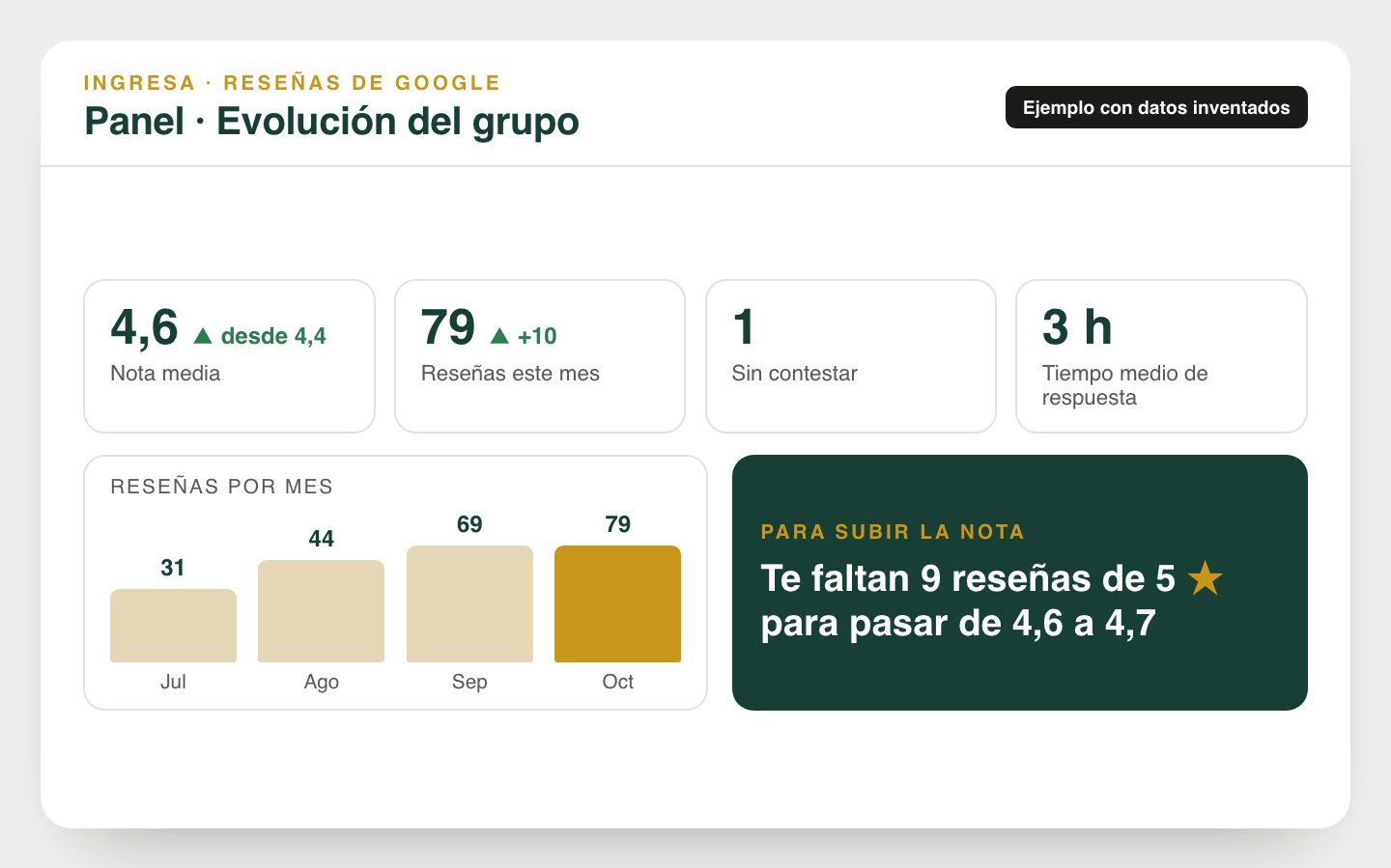Viewport: 1391px width, 868px height.
Task: Click the 'Ago' axis label
Action: tap(321, 682)
